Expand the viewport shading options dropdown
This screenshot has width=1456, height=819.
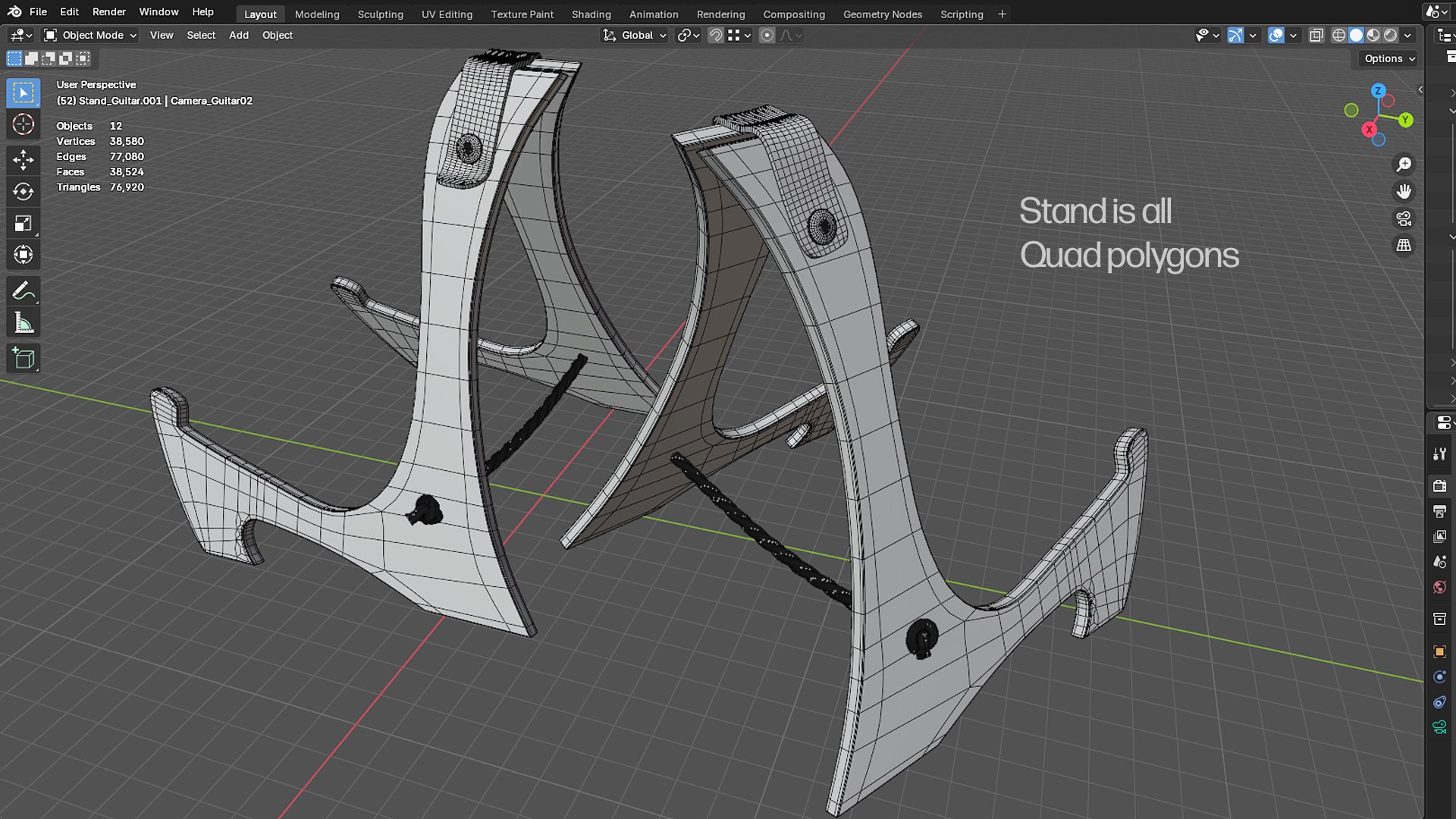(1408, 35)
